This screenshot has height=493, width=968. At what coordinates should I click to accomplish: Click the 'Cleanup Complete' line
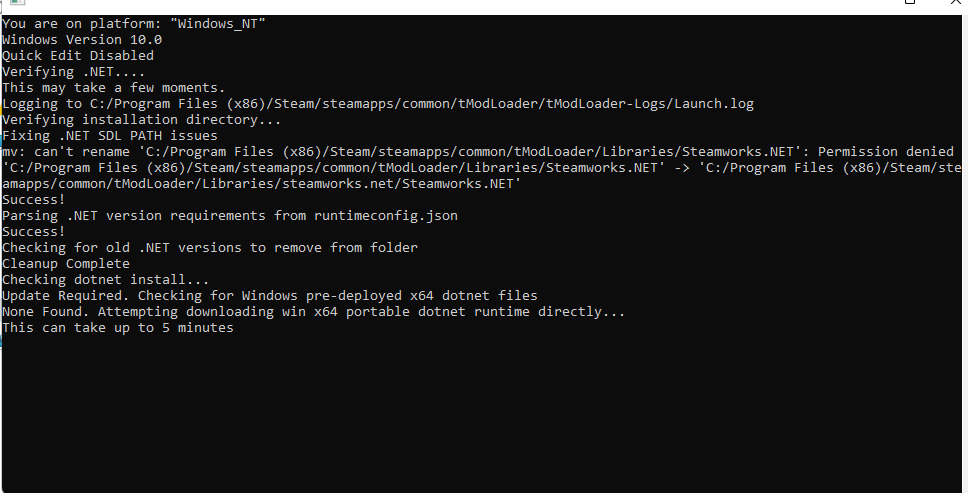66,263
